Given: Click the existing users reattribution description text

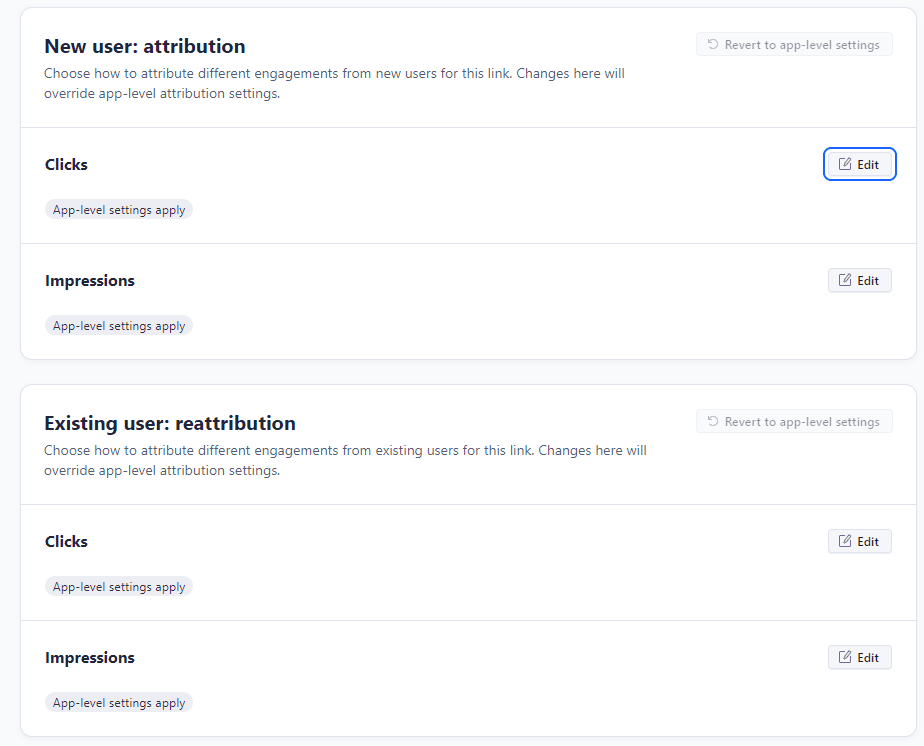Looking at the screenshot, I should point(345,461).
